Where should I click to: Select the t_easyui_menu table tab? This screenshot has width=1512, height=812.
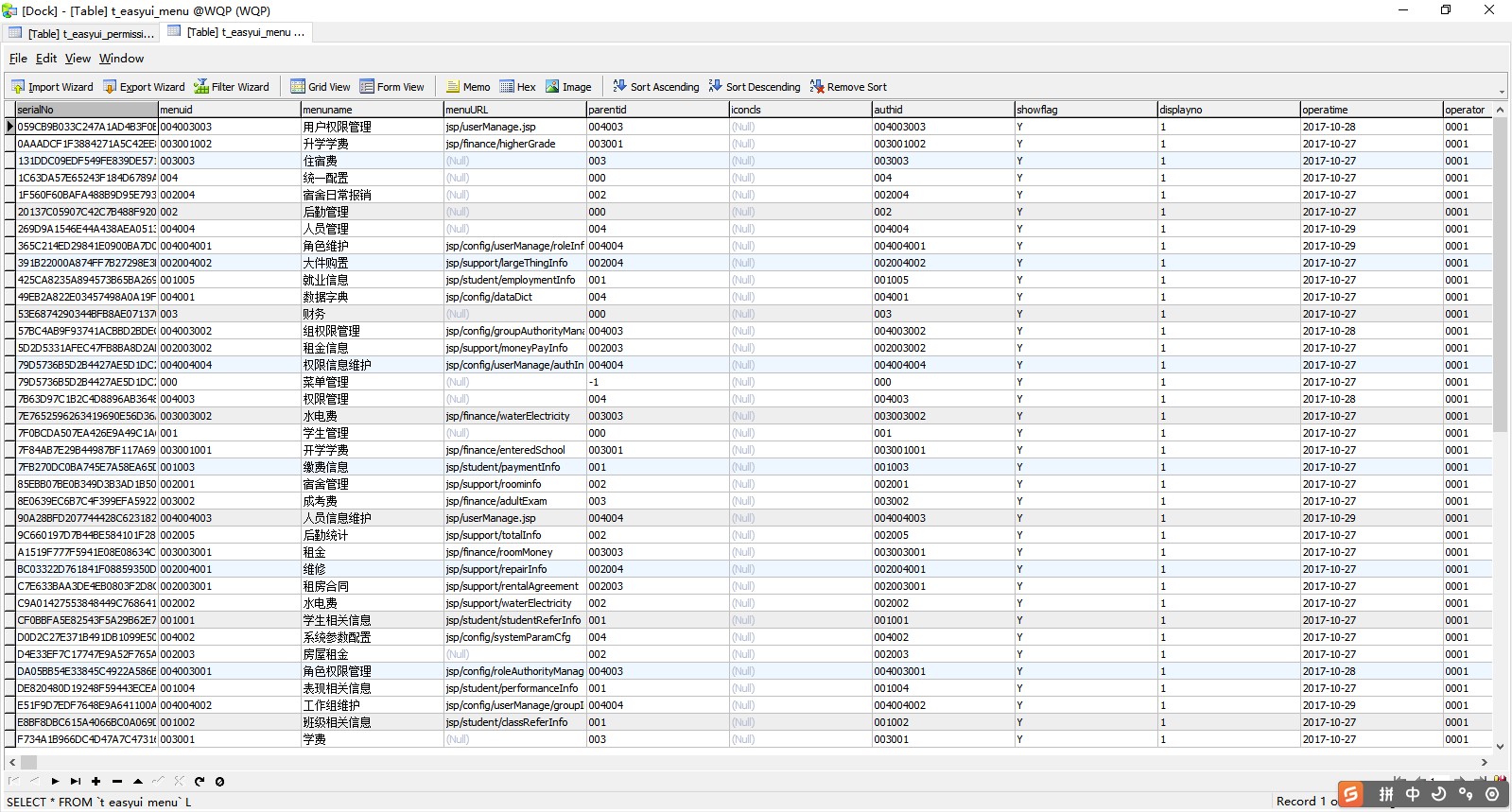pos(235,32)
